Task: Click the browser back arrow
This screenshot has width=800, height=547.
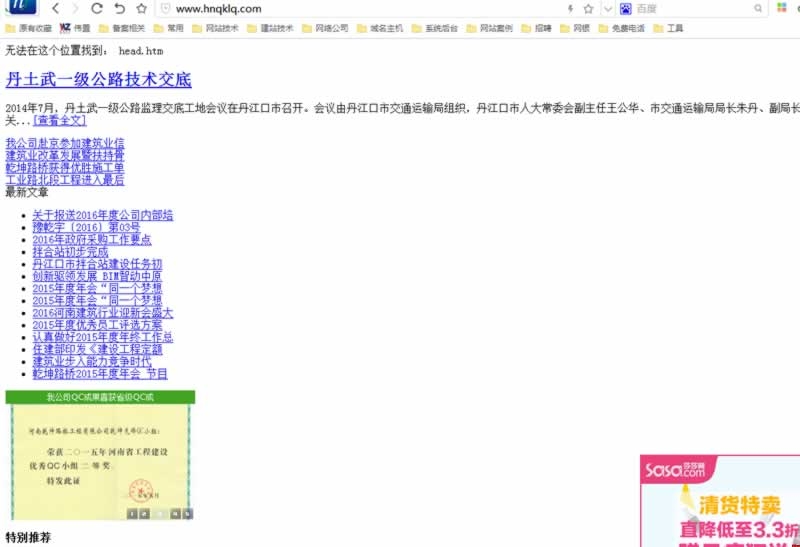Action: tap(55, 8)
